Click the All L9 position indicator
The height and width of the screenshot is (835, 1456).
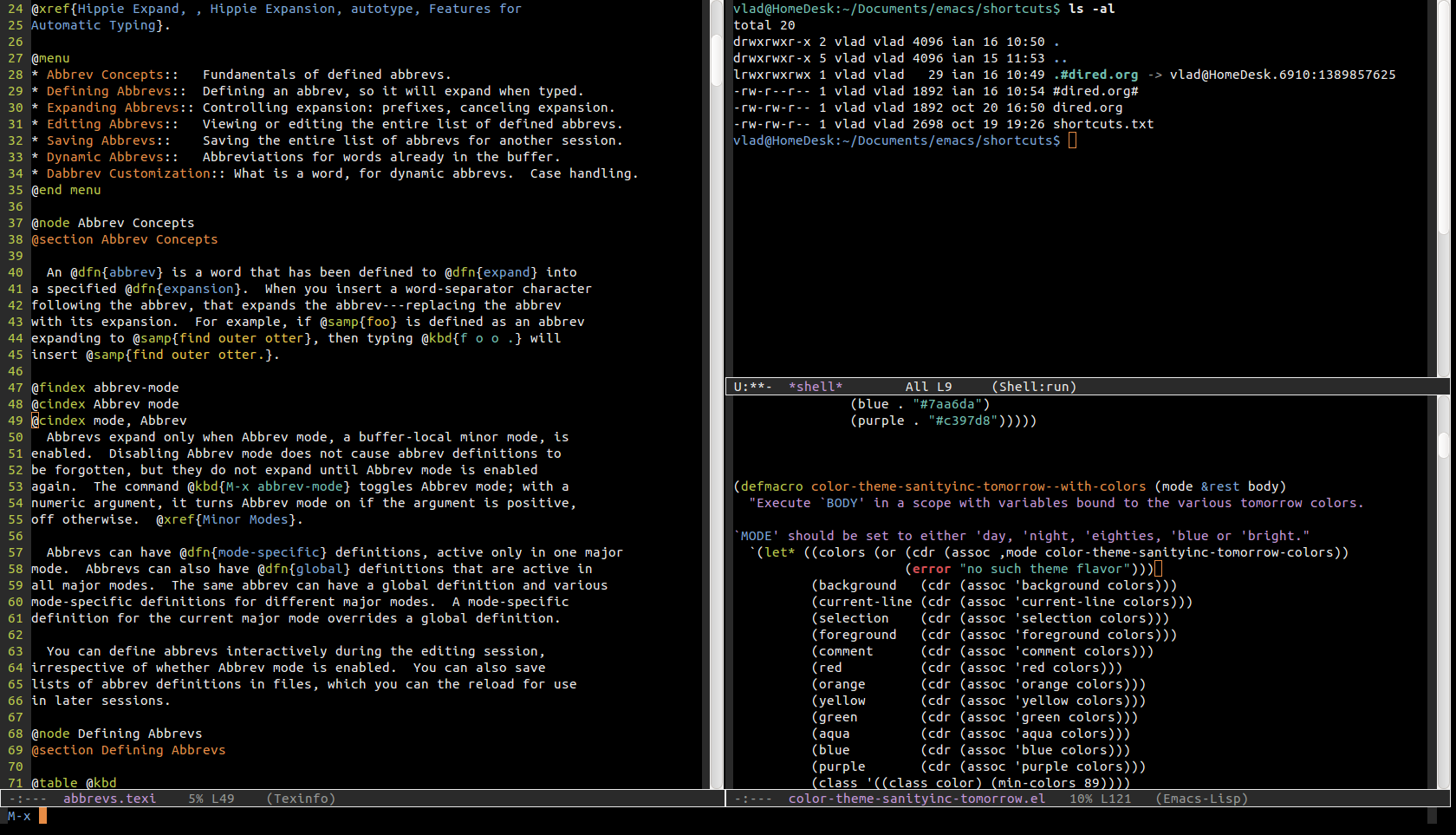pos(928,387)
